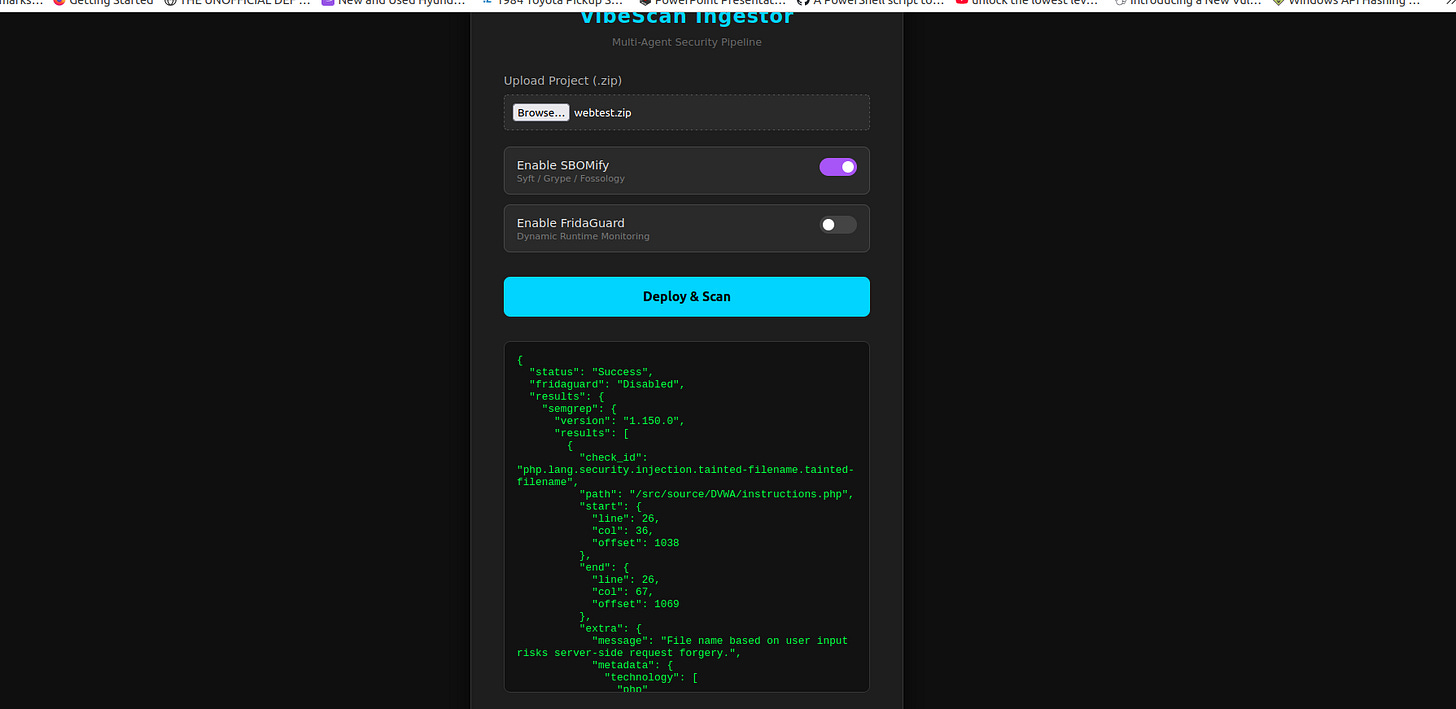Click the "metadata": { line
The image size is (1456, 709).
632,665
